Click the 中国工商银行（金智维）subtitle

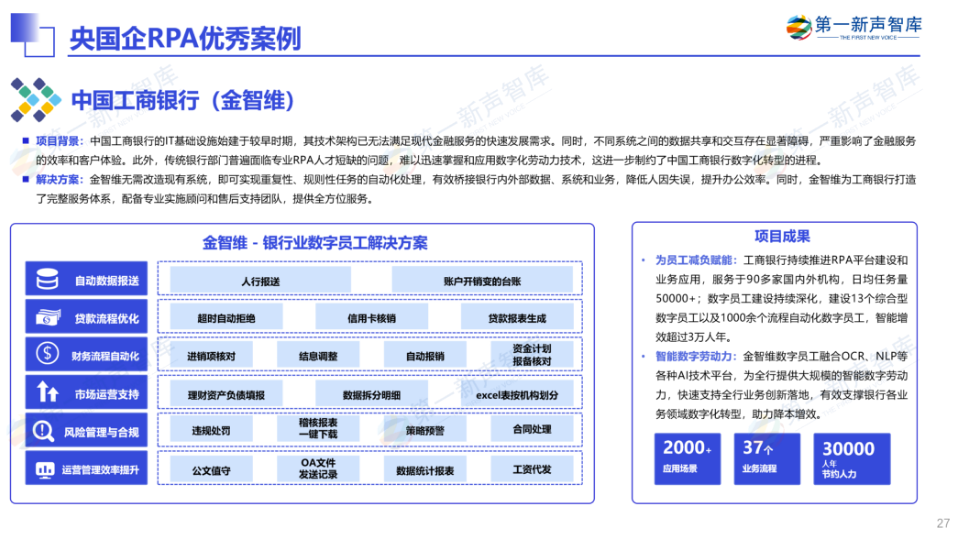[184, 100]
